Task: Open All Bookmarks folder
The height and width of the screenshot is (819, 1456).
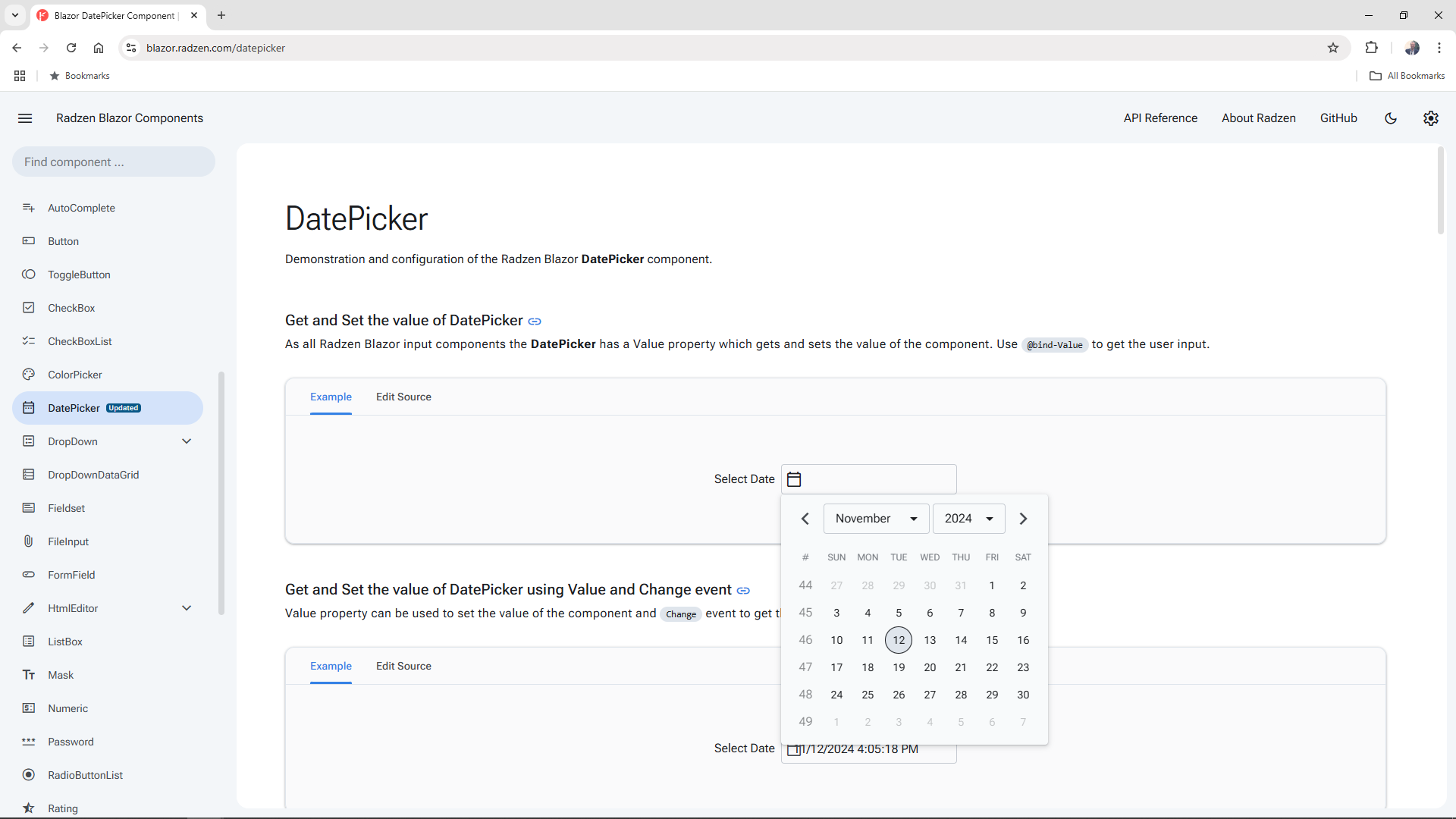Action: [x=1407, y=76]
